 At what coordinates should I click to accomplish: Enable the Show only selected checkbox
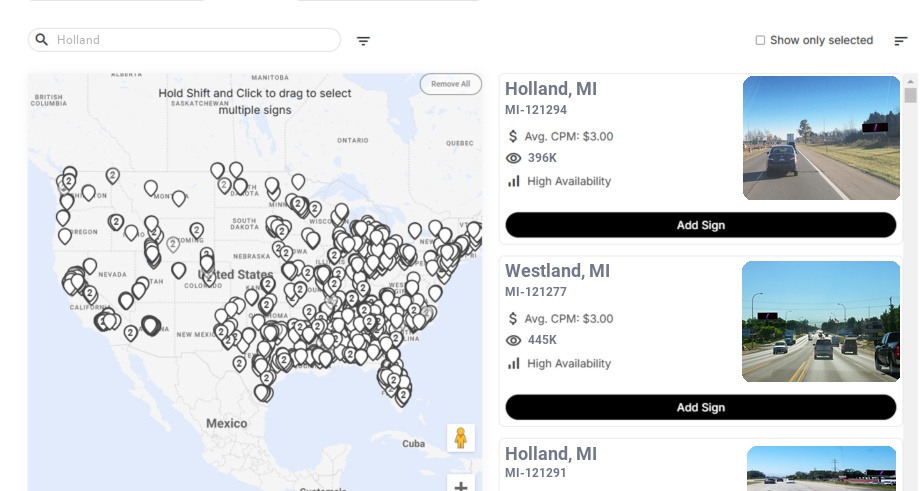pos(760,41)
